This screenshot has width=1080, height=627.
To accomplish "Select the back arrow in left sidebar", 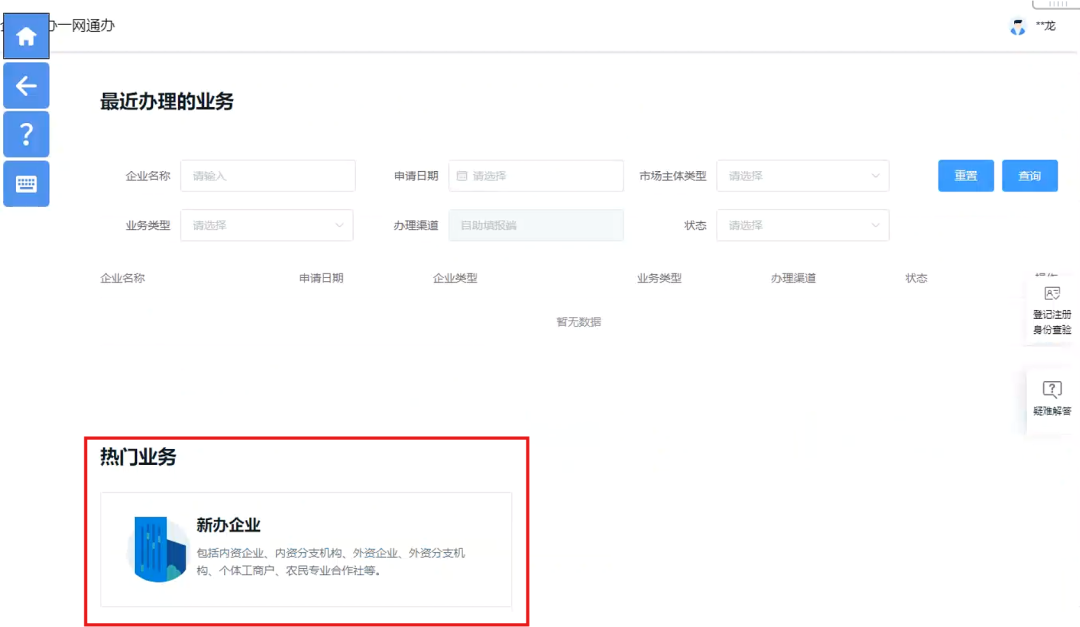I will [x=25, y=86].
